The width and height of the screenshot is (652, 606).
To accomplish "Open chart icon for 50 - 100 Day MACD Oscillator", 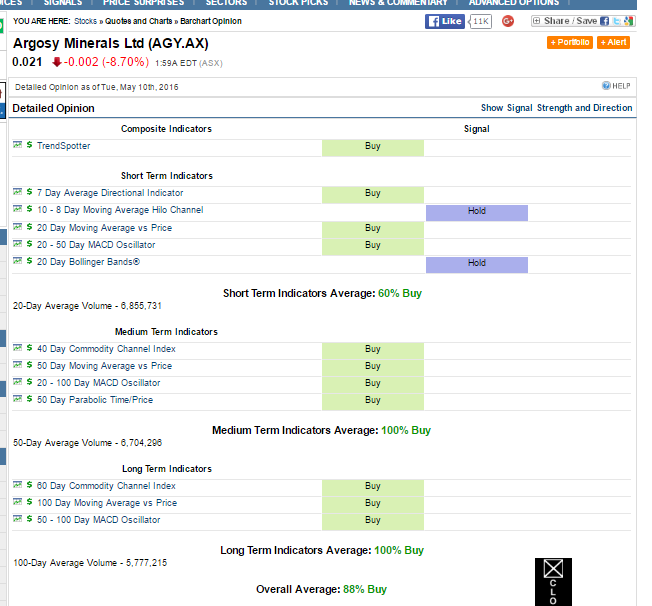I will click(x=17, y=519).
